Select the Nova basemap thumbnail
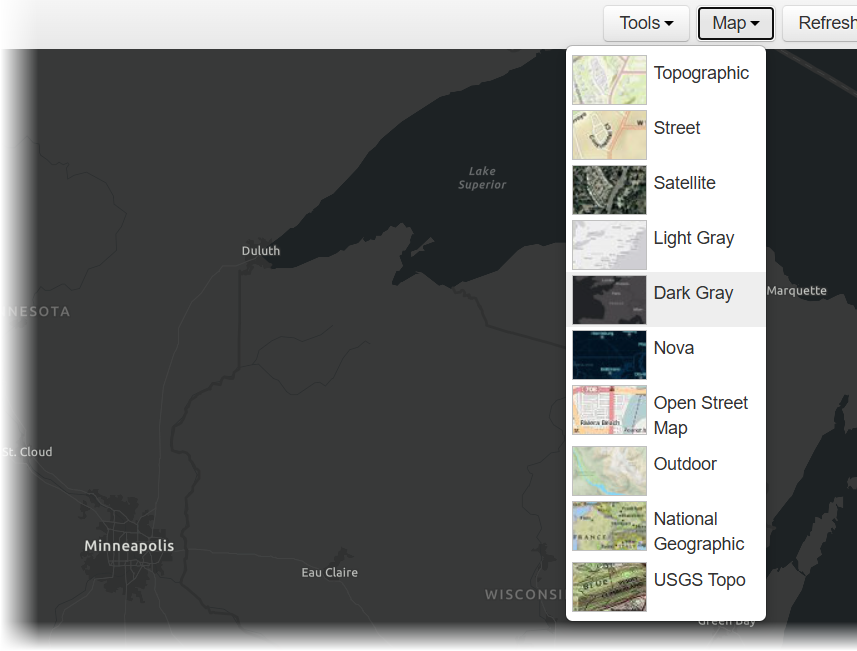 [x=609, y=355]
